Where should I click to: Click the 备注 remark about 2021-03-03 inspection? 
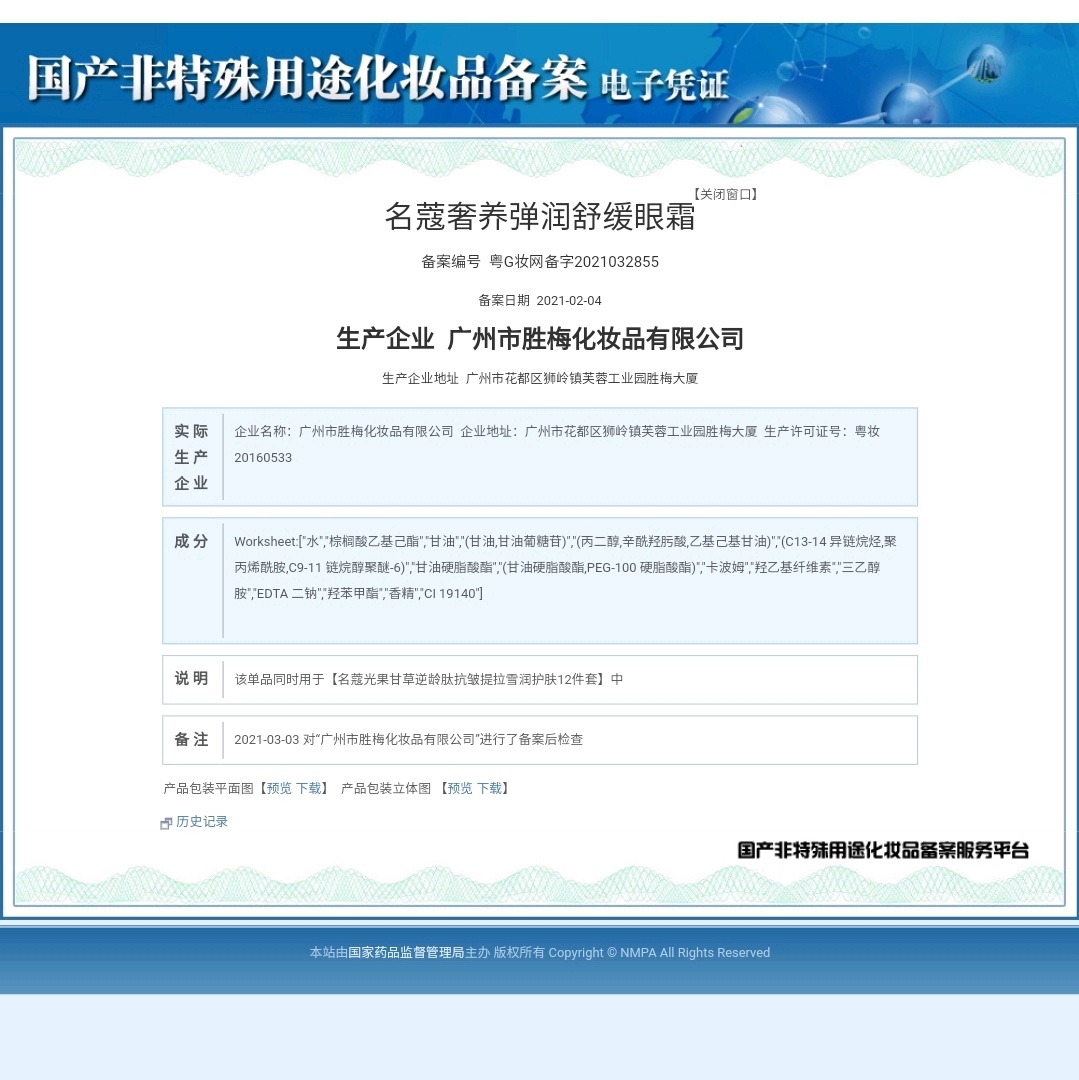[x=408, y=740]
